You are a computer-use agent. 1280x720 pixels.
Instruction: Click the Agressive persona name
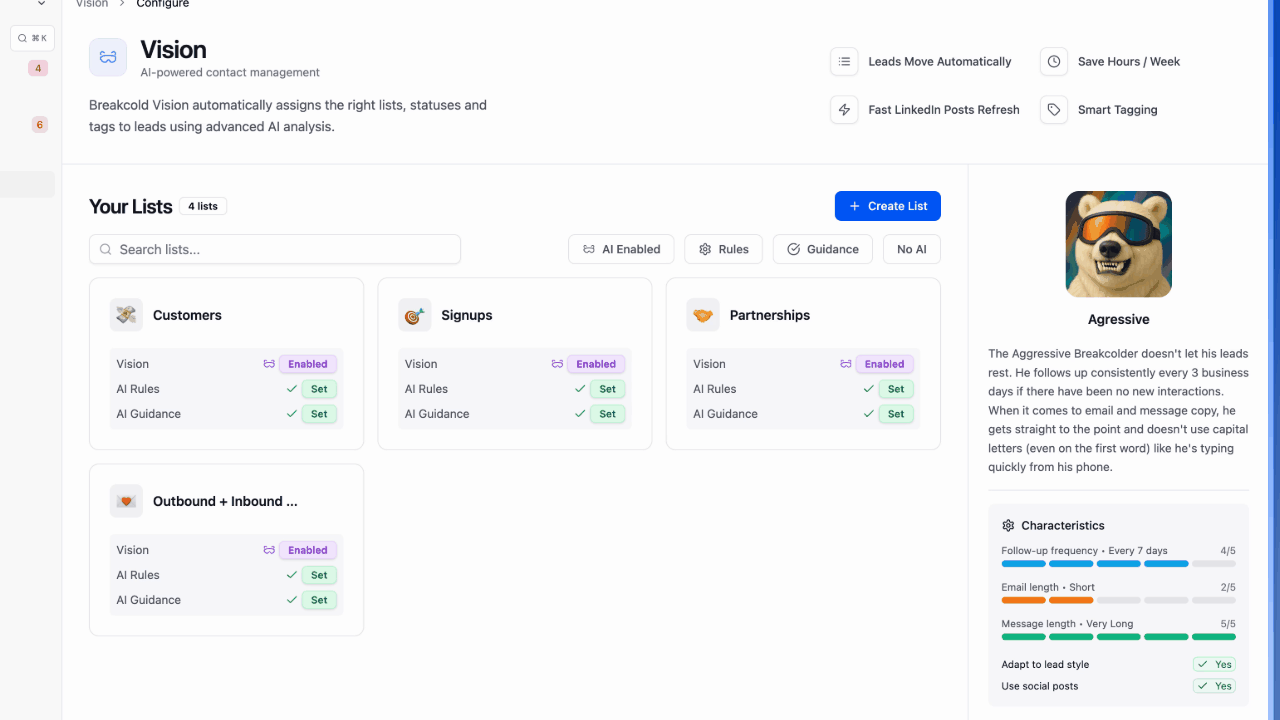1118,320
